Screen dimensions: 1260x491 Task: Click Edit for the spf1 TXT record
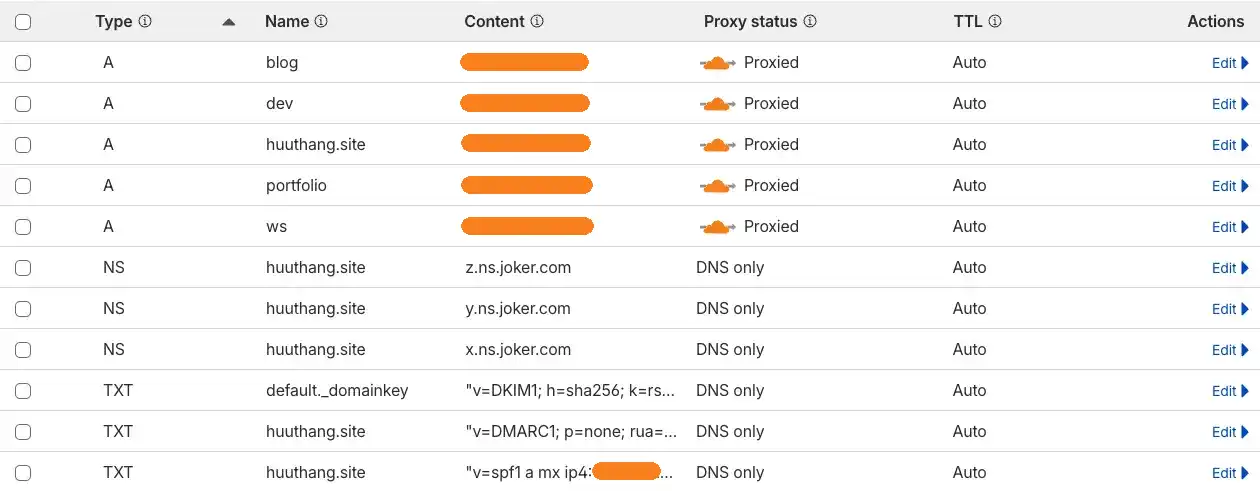1230,473
